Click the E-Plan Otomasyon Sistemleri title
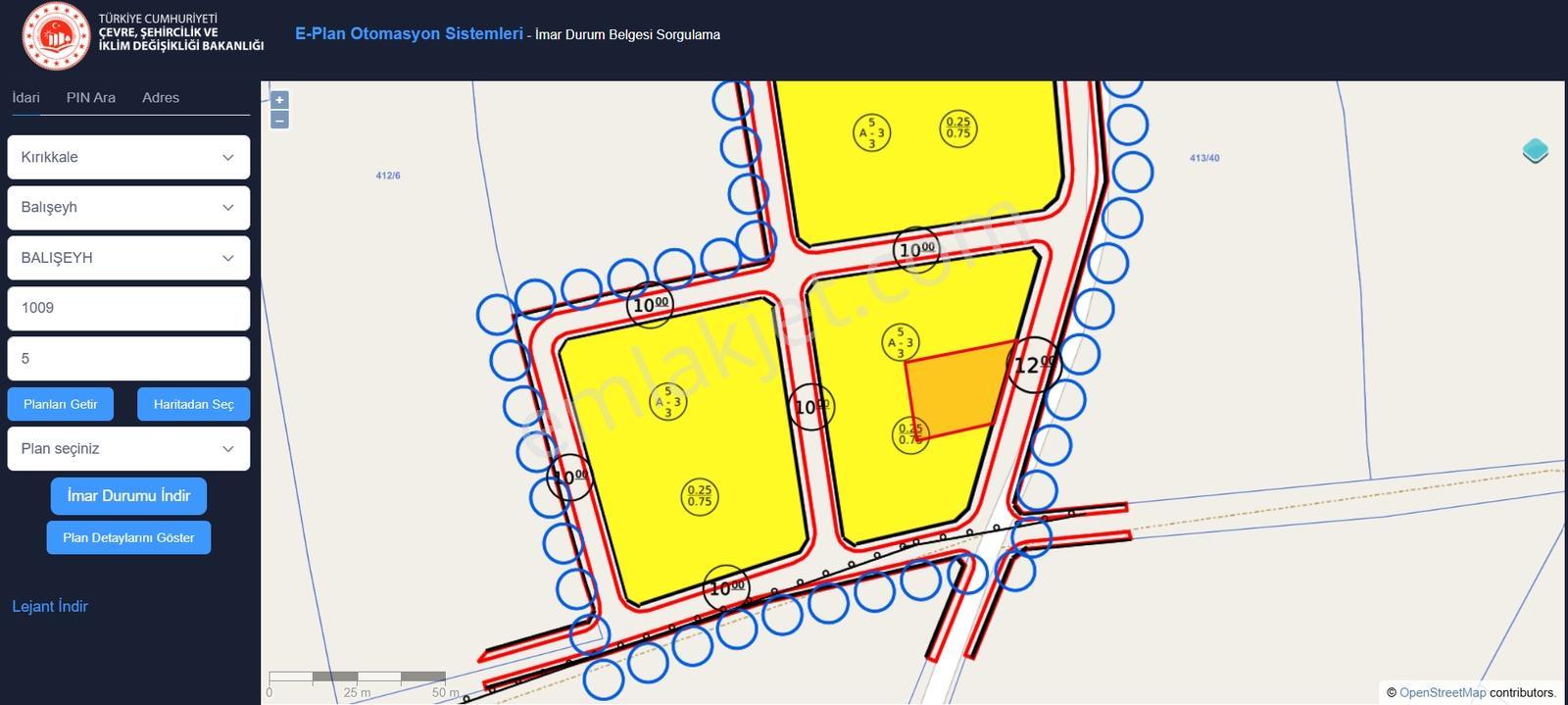Image resolution: width=1568 pixels, height=705 pixels. [x=409, y=33]
